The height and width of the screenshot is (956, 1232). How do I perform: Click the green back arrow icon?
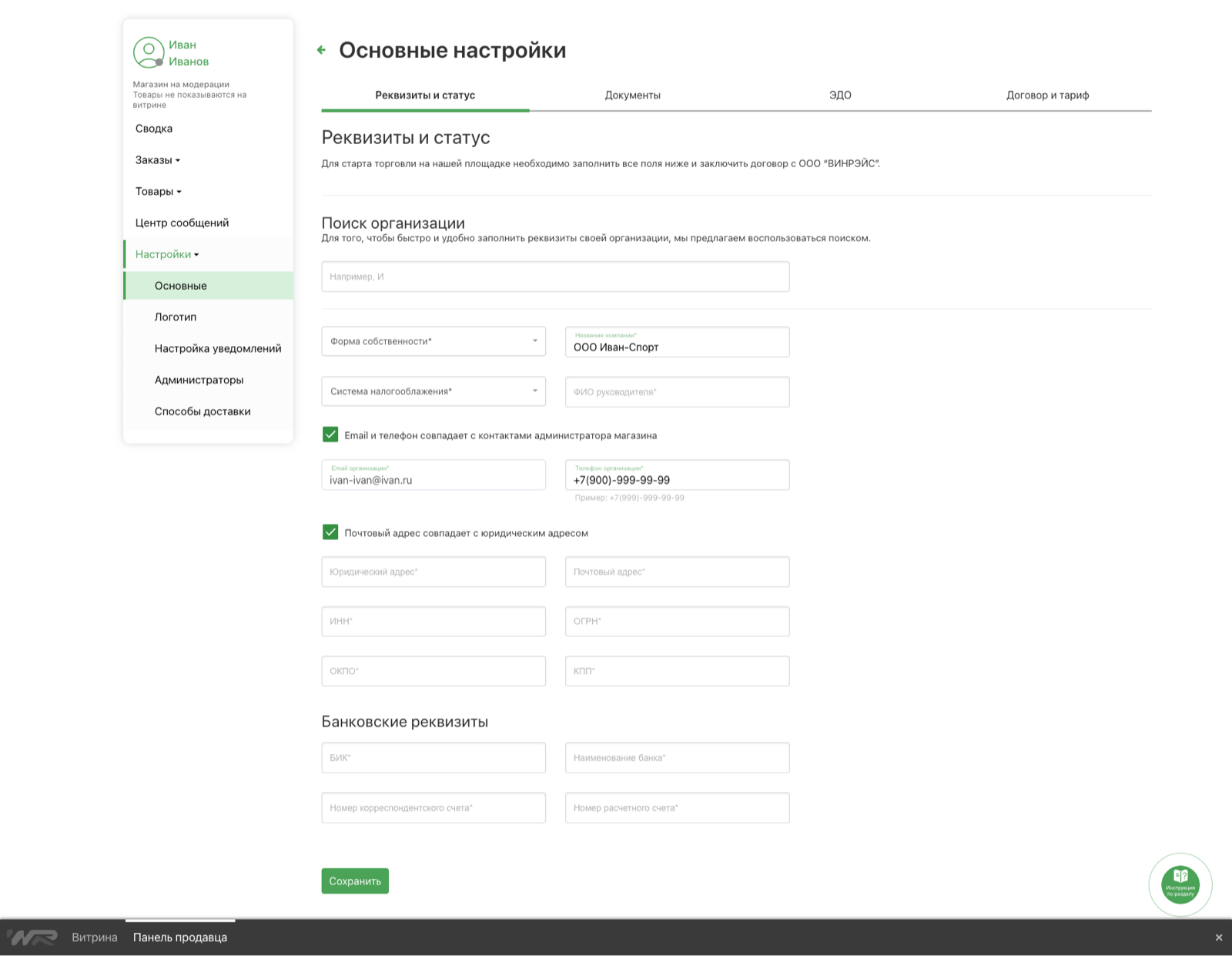pos(321,50)
